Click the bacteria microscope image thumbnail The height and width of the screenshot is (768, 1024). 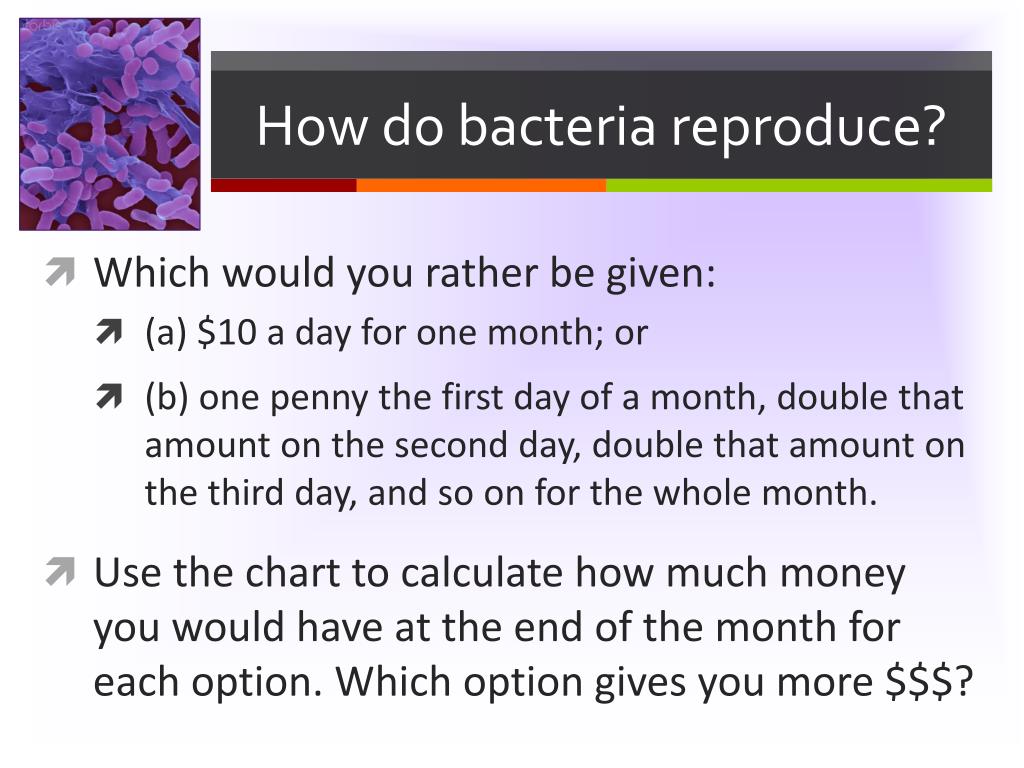coord(110,124)
